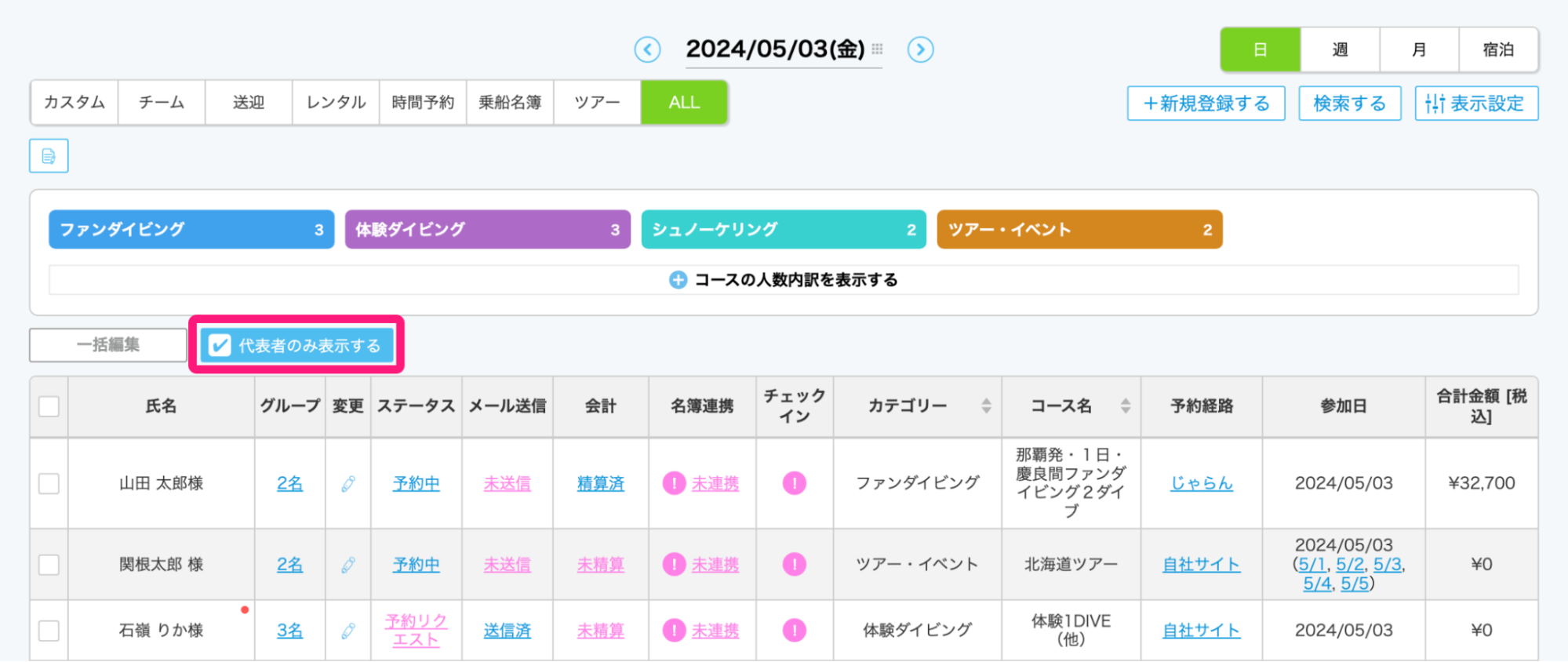Expand コースの人数内訳を表示する panel

click(784, 280)
